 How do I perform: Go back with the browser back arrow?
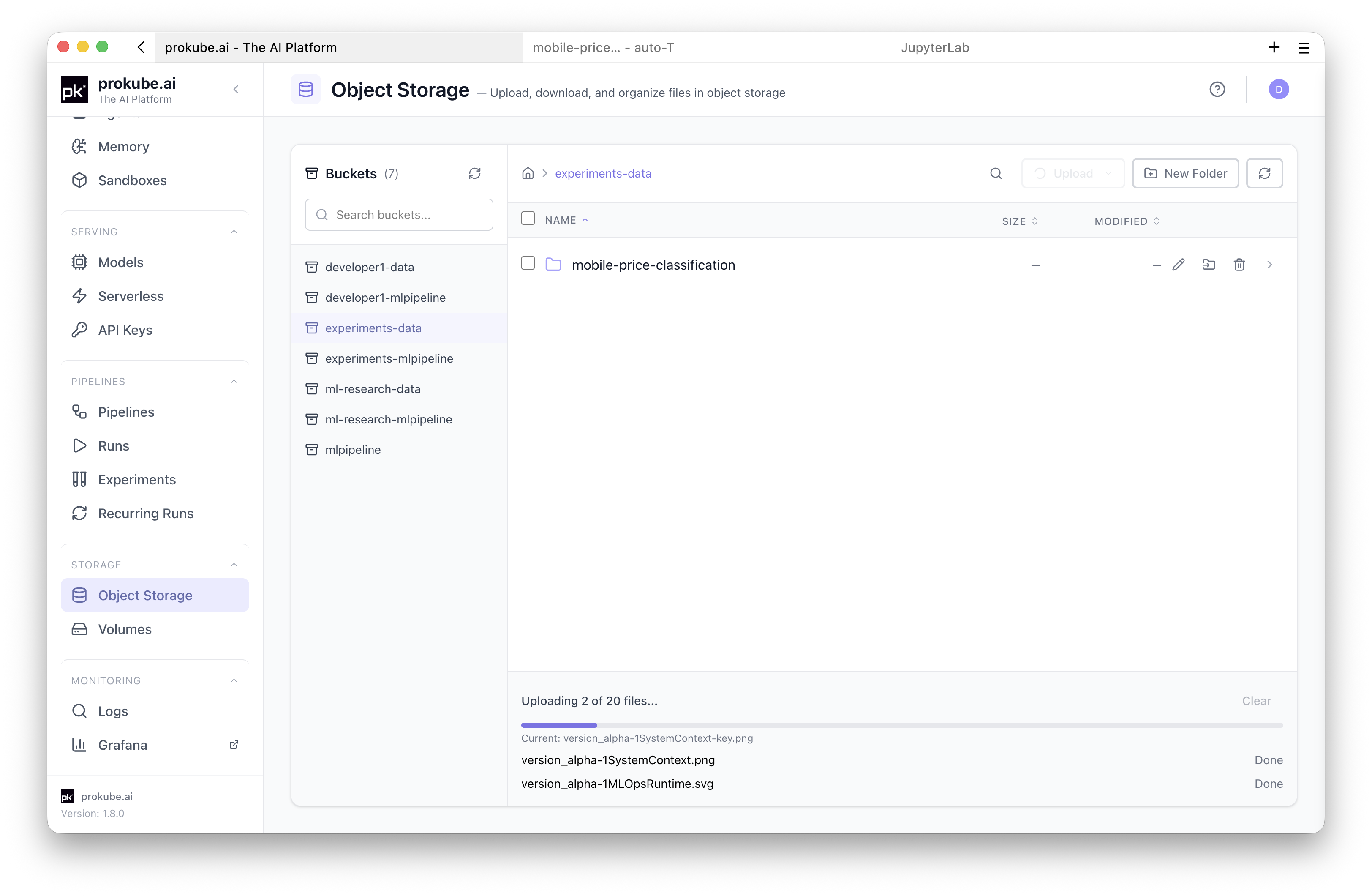(x=141, y=47)
